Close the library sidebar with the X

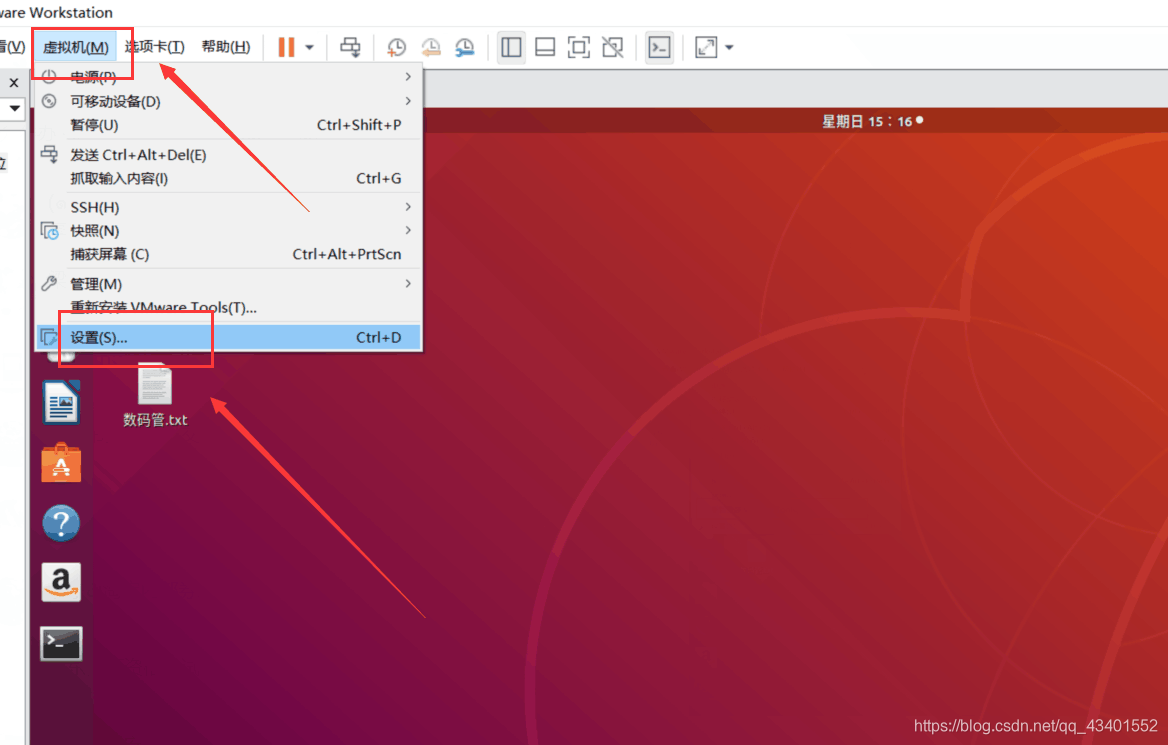tap(13, 83)
